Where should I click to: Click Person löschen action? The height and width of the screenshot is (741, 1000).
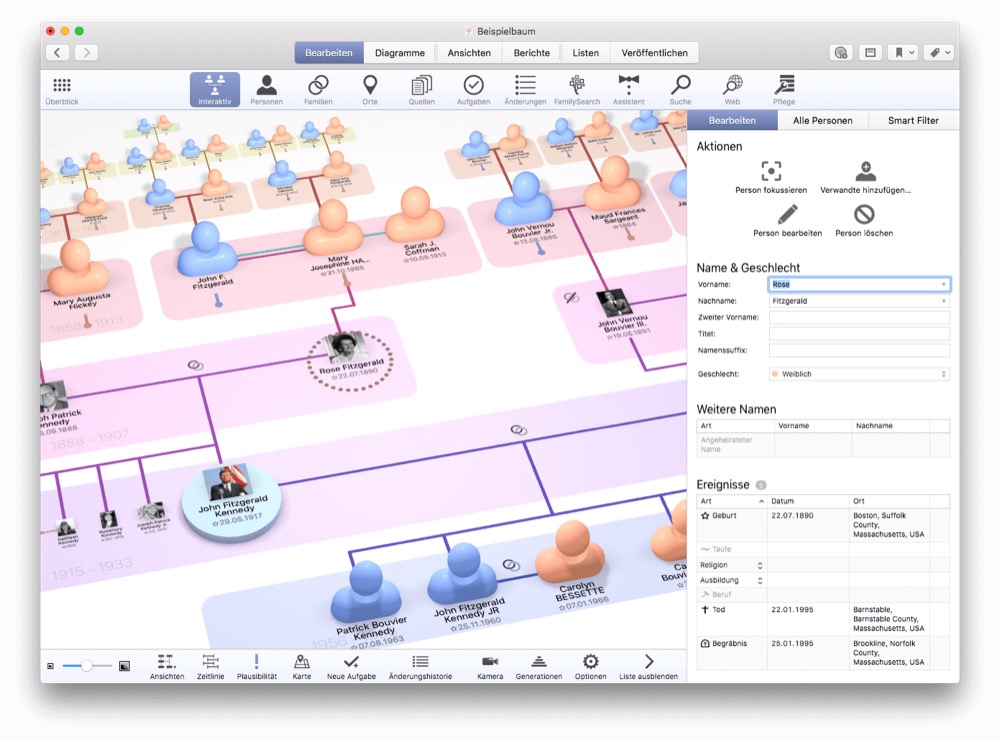[x=864, y=220]
